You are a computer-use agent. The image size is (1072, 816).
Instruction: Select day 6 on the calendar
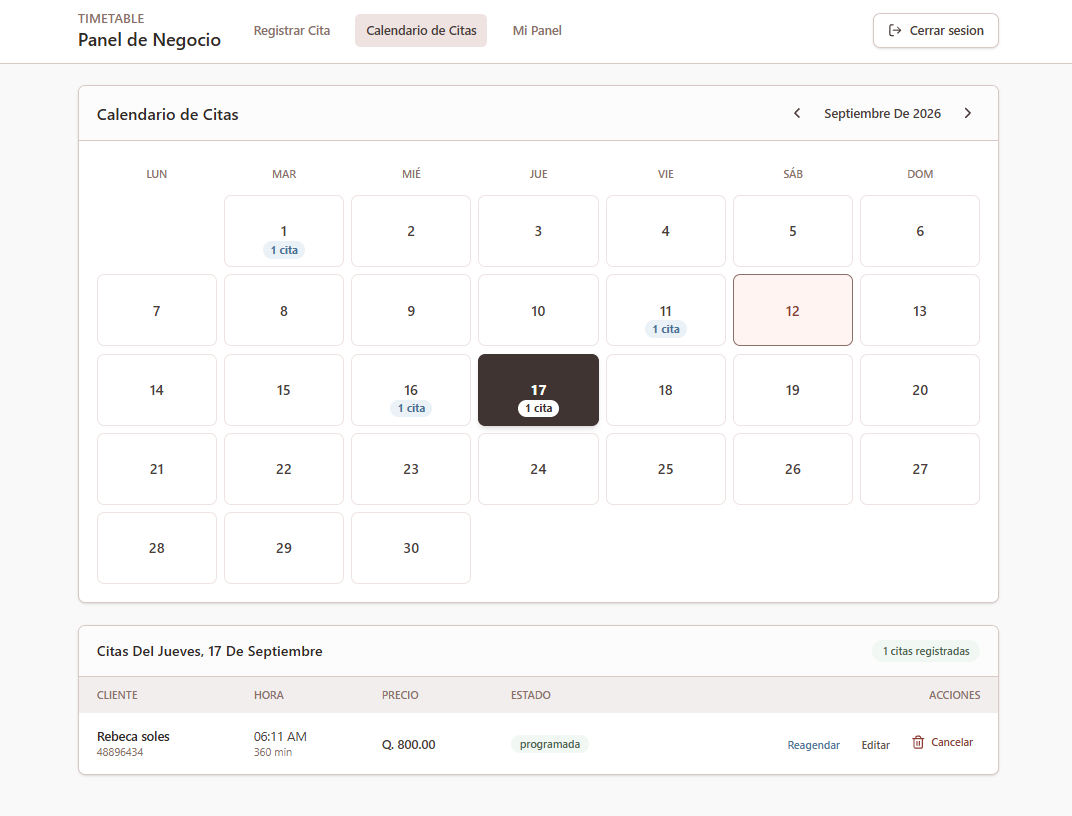920,231
